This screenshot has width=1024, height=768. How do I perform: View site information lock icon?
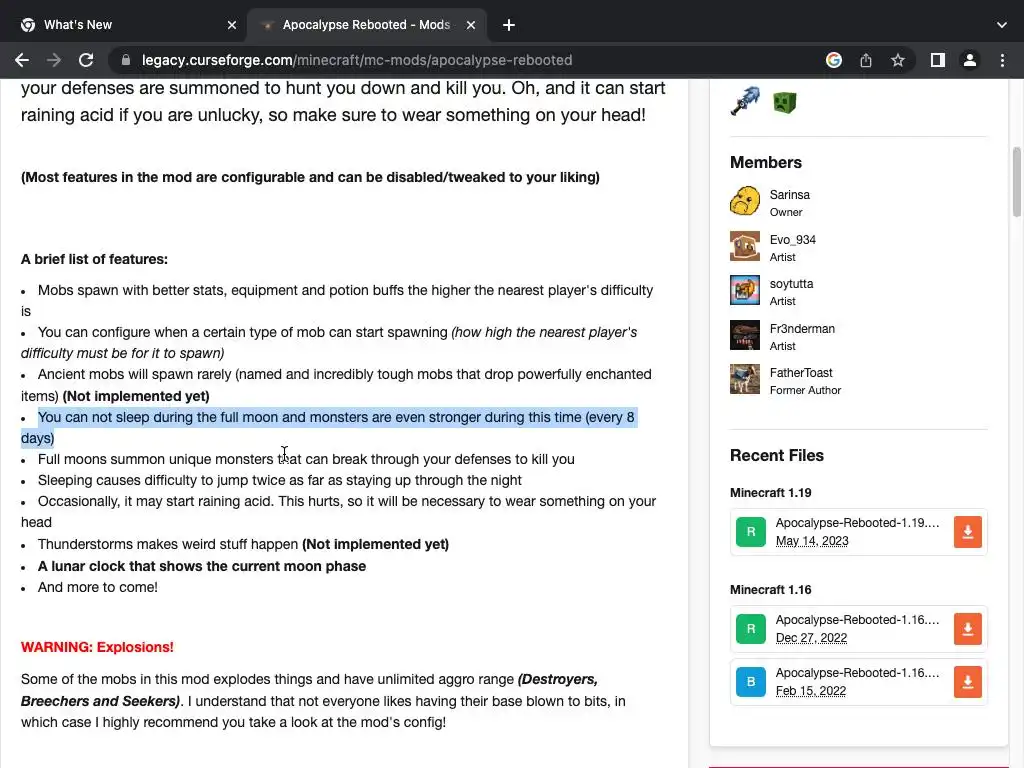(x=126, y=60)
